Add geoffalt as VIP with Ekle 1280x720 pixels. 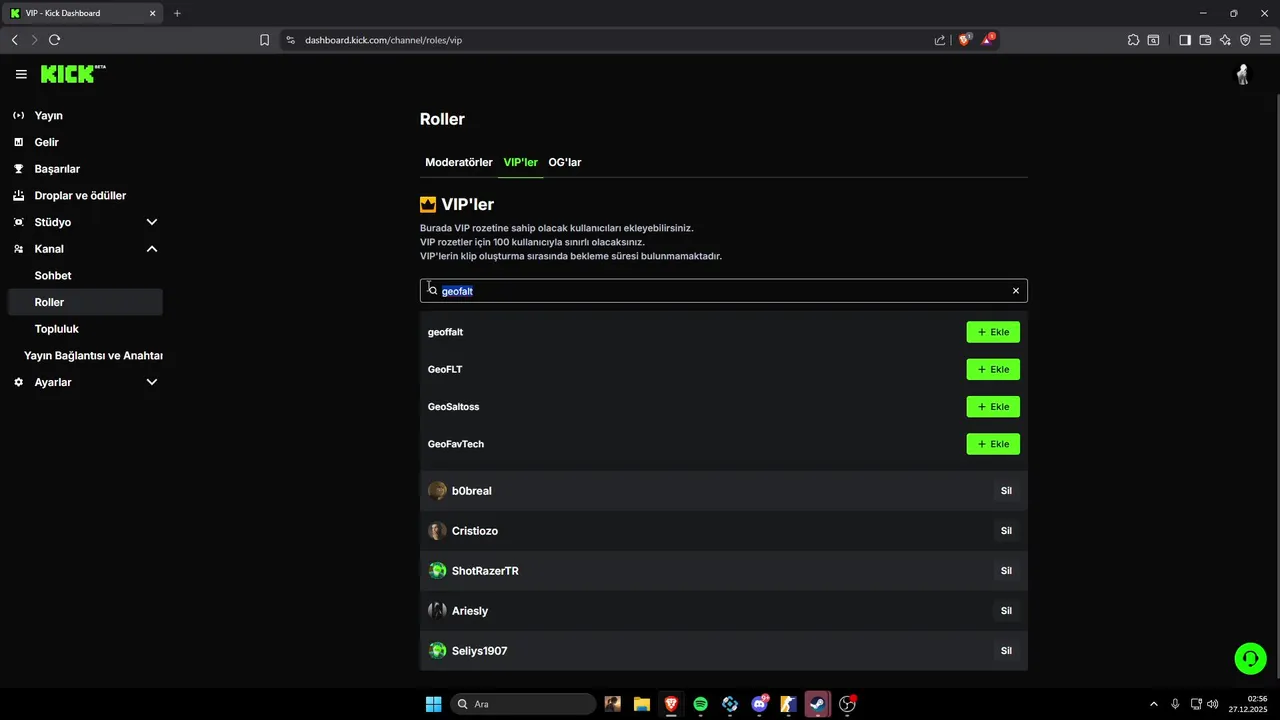(993, 332)
